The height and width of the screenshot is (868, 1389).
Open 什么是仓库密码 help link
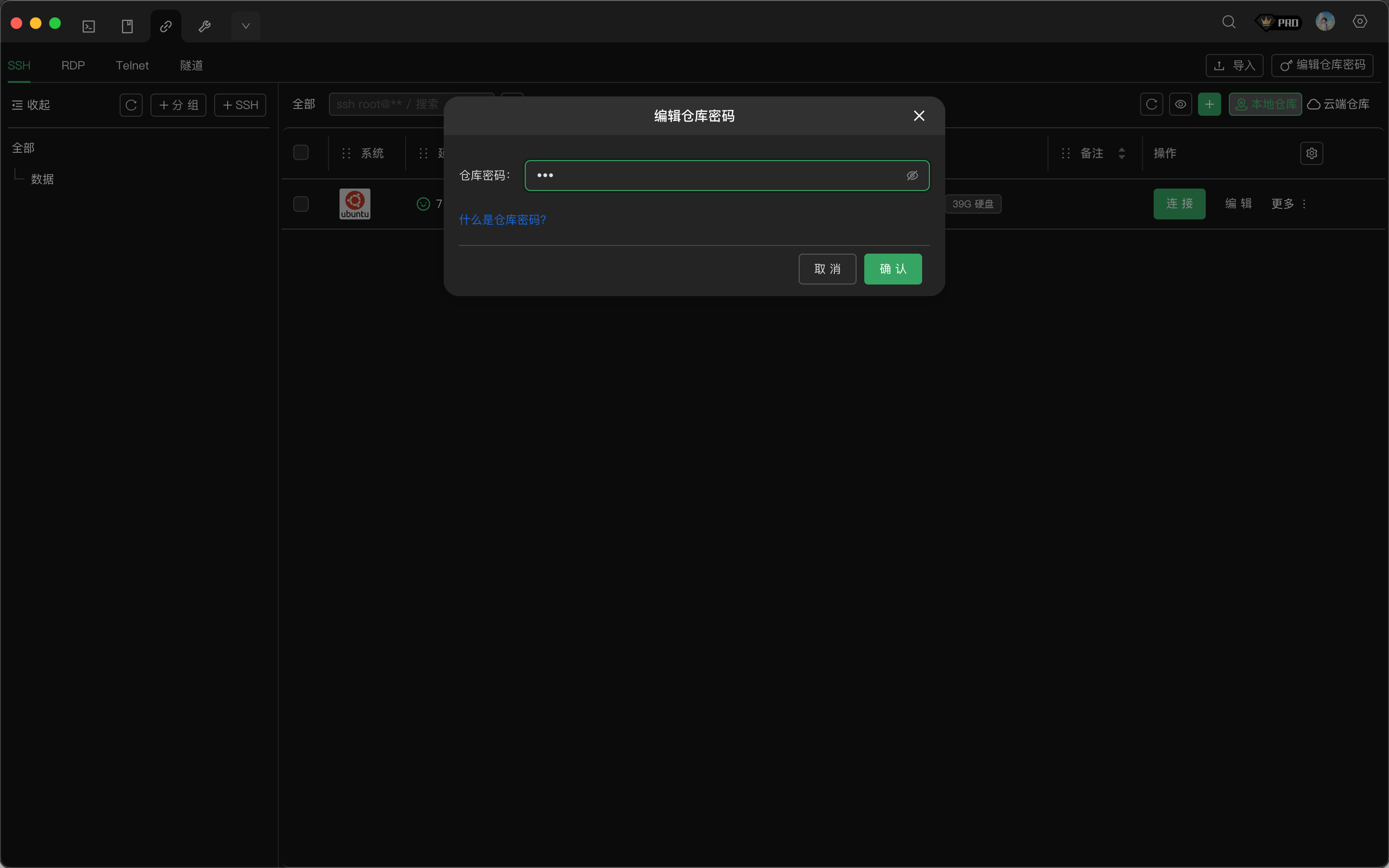(x=502, y=220)
